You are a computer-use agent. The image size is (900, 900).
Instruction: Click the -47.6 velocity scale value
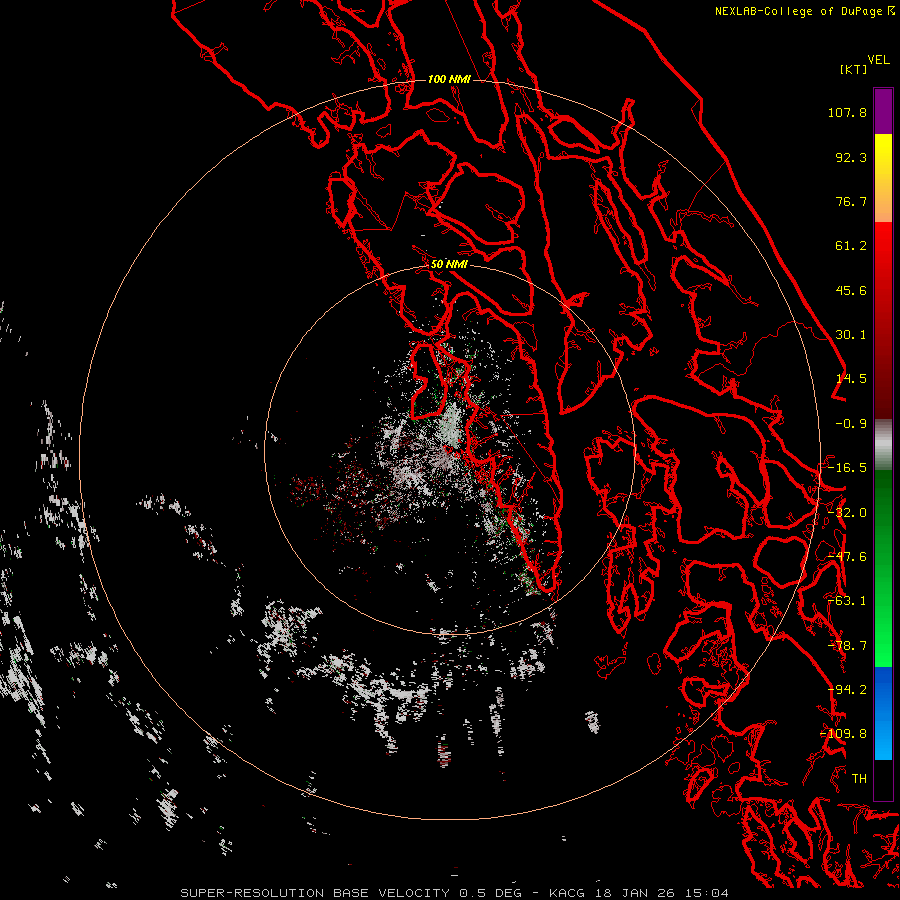click(x=847, y=557)
